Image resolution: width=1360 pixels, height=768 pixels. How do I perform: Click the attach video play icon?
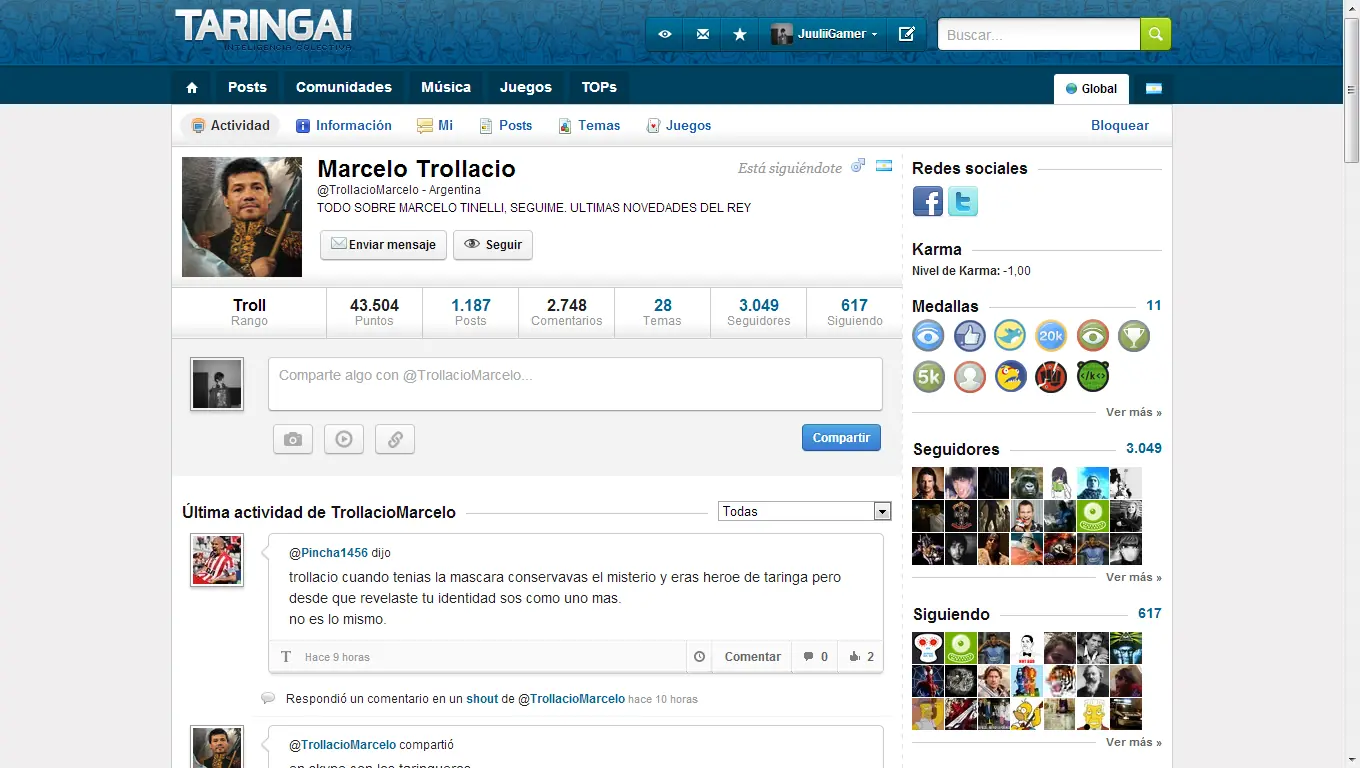pyautogui.click(x=344, y=439)
